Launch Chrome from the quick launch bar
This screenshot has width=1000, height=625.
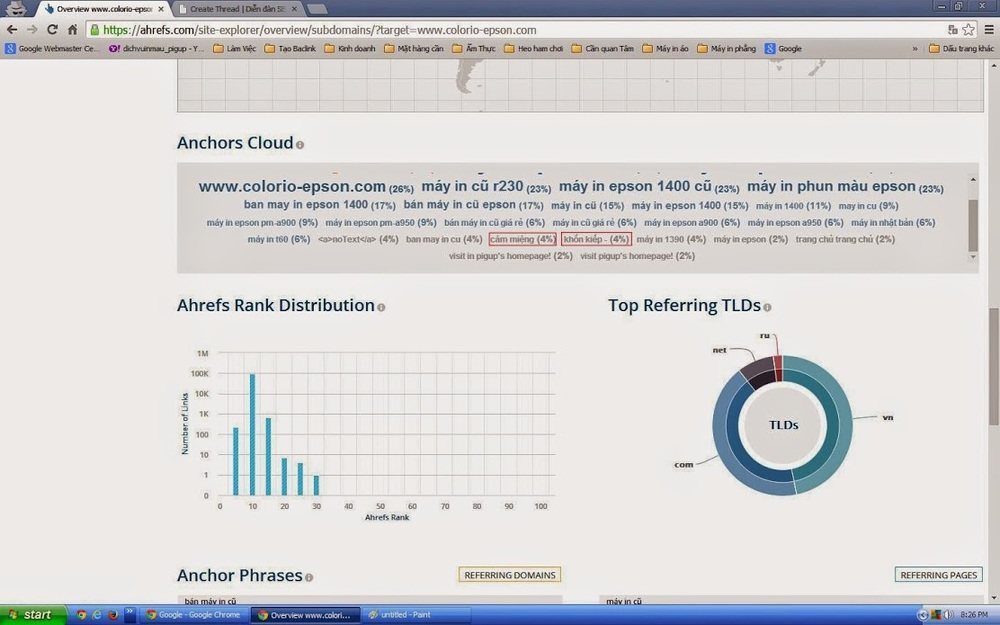click(x=81, y=615)
